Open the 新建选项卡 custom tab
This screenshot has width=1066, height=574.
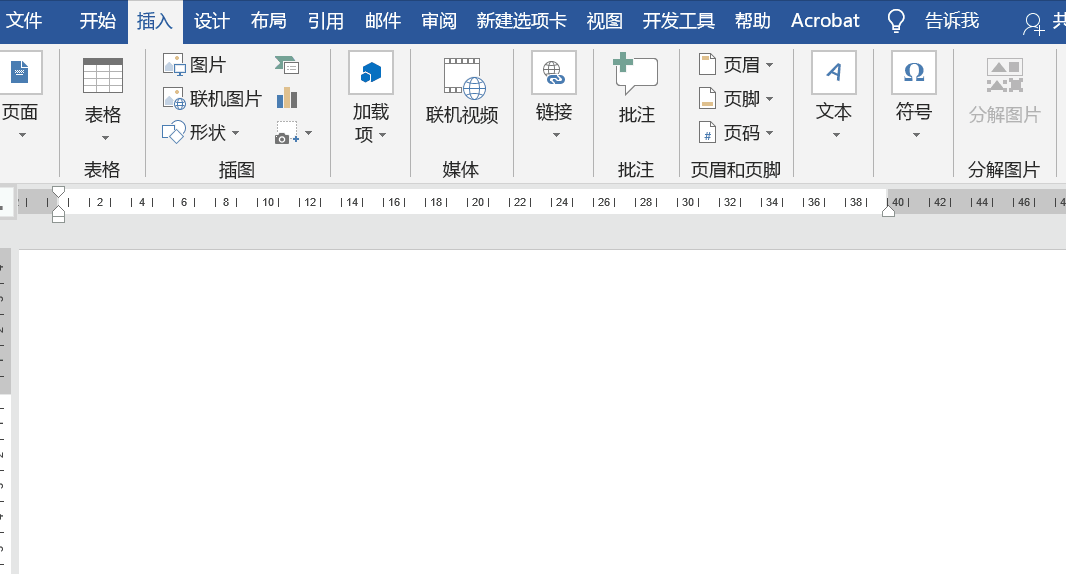(521, 21)
